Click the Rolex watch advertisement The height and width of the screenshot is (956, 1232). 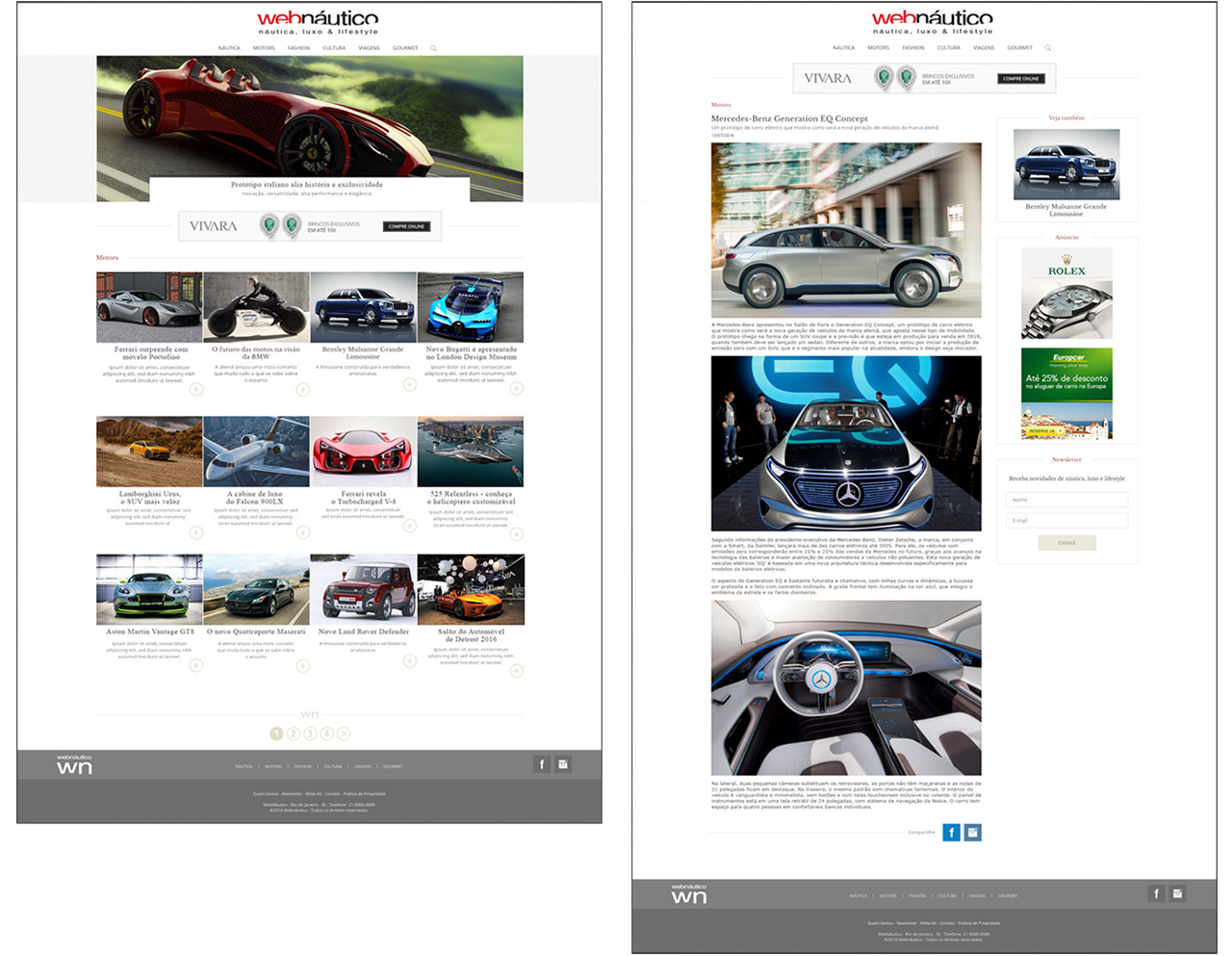click(x=1066, y=294)
